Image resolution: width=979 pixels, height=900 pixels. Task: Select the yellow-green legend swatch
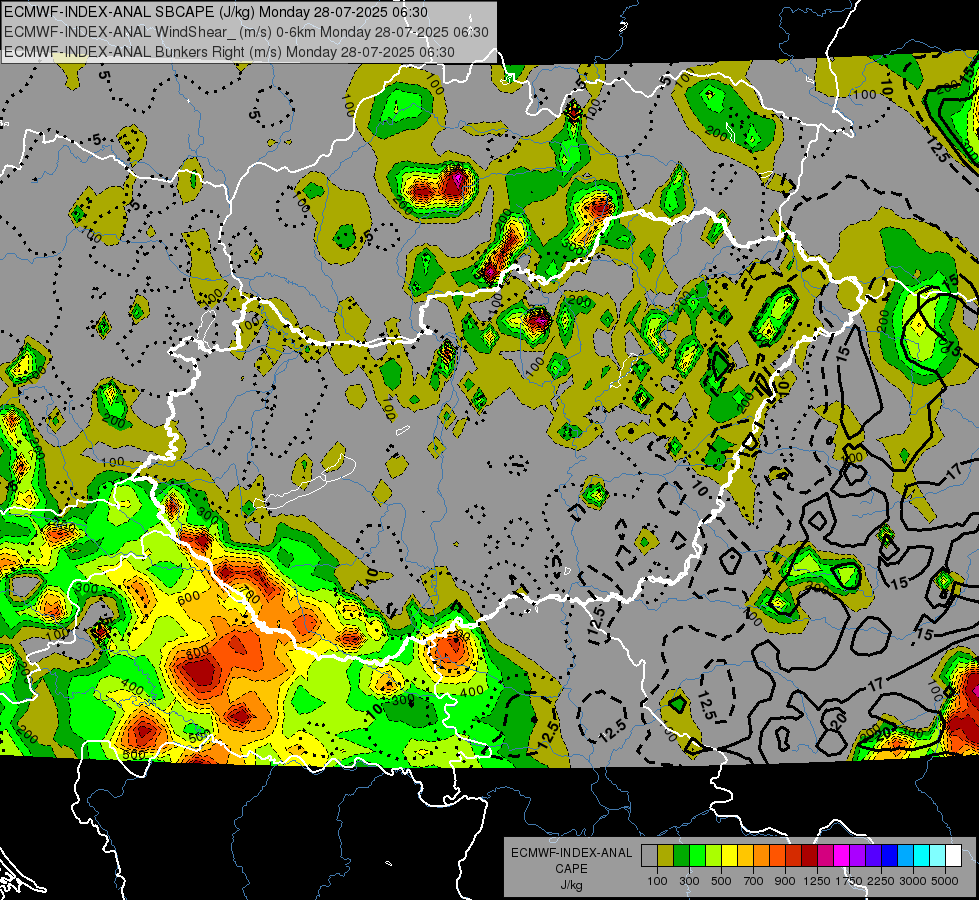tap(713, 856)
